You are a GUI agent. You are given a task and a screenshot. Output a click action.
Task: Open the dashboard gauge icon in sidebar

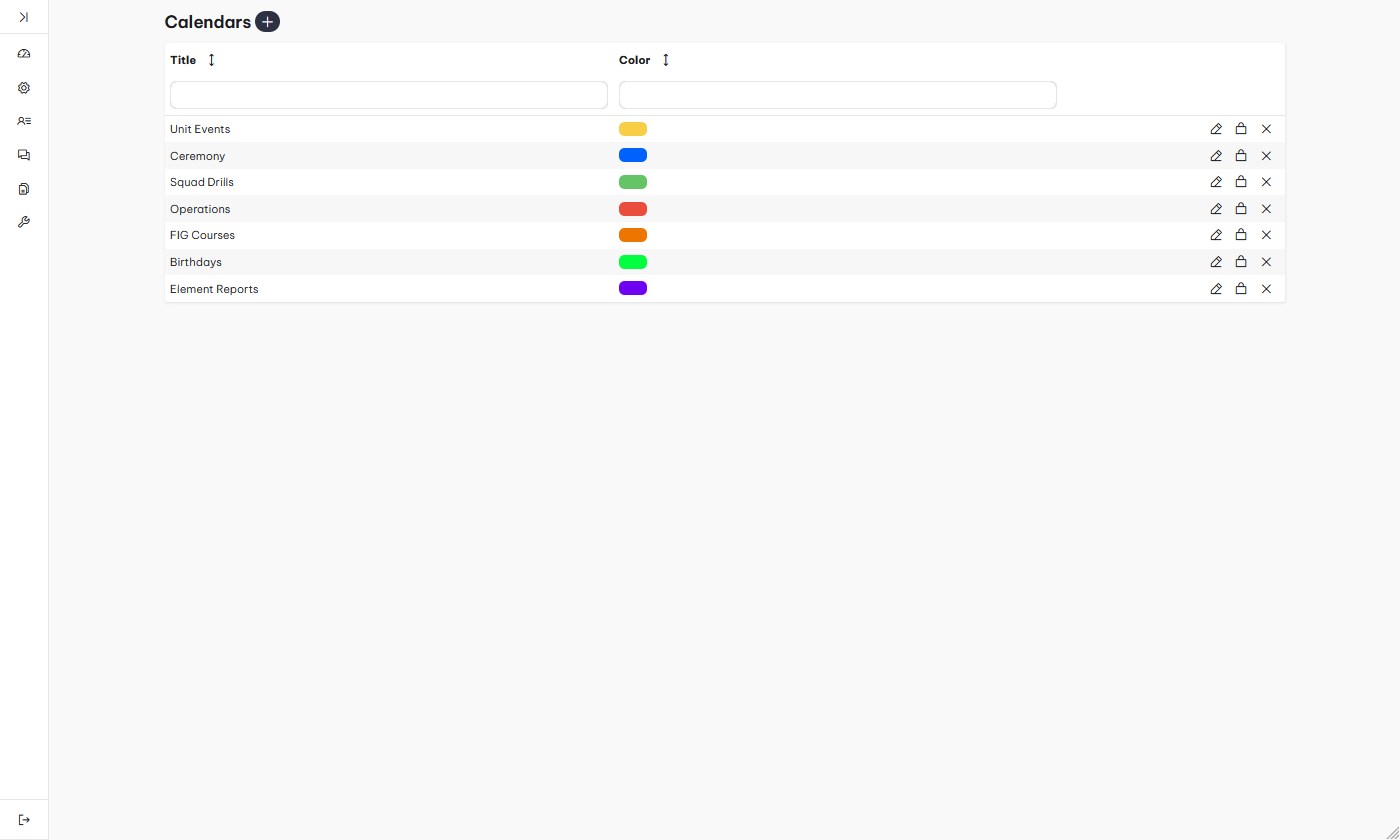(x=24, y=54)
